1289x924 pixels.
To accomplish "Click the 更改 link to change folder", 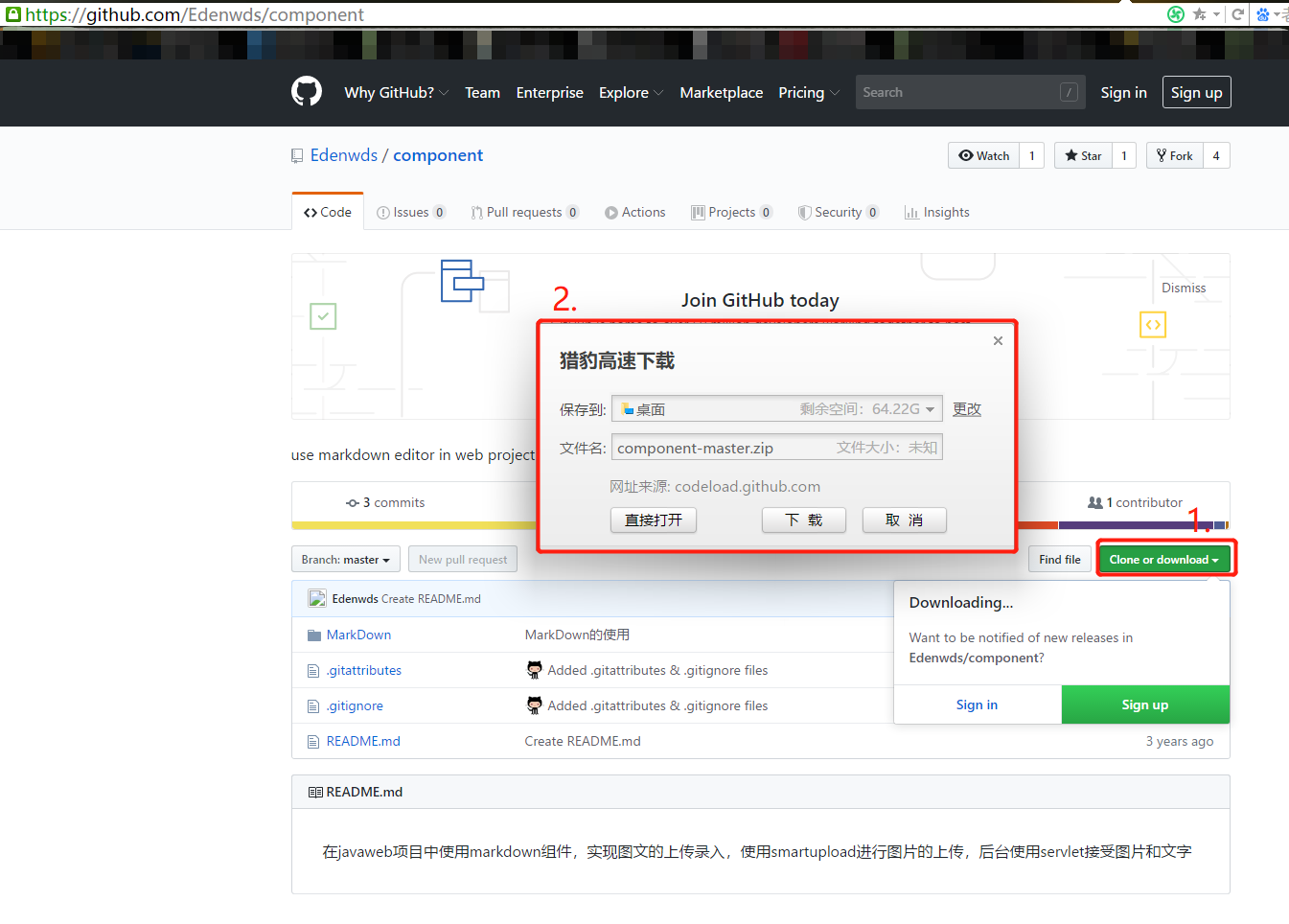I will [x=967, y=409].
